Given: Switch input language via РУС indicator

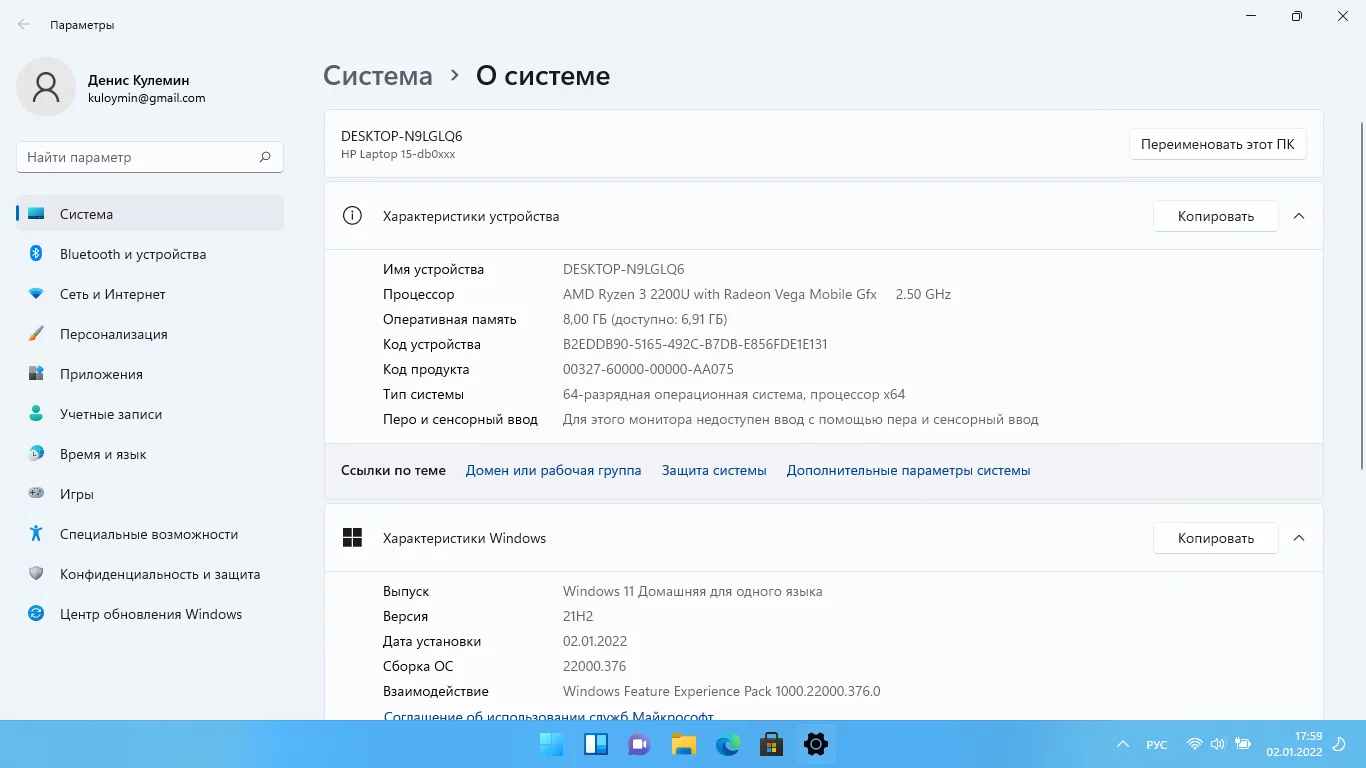Looking at the screenshot, I should click(1157, 745).
